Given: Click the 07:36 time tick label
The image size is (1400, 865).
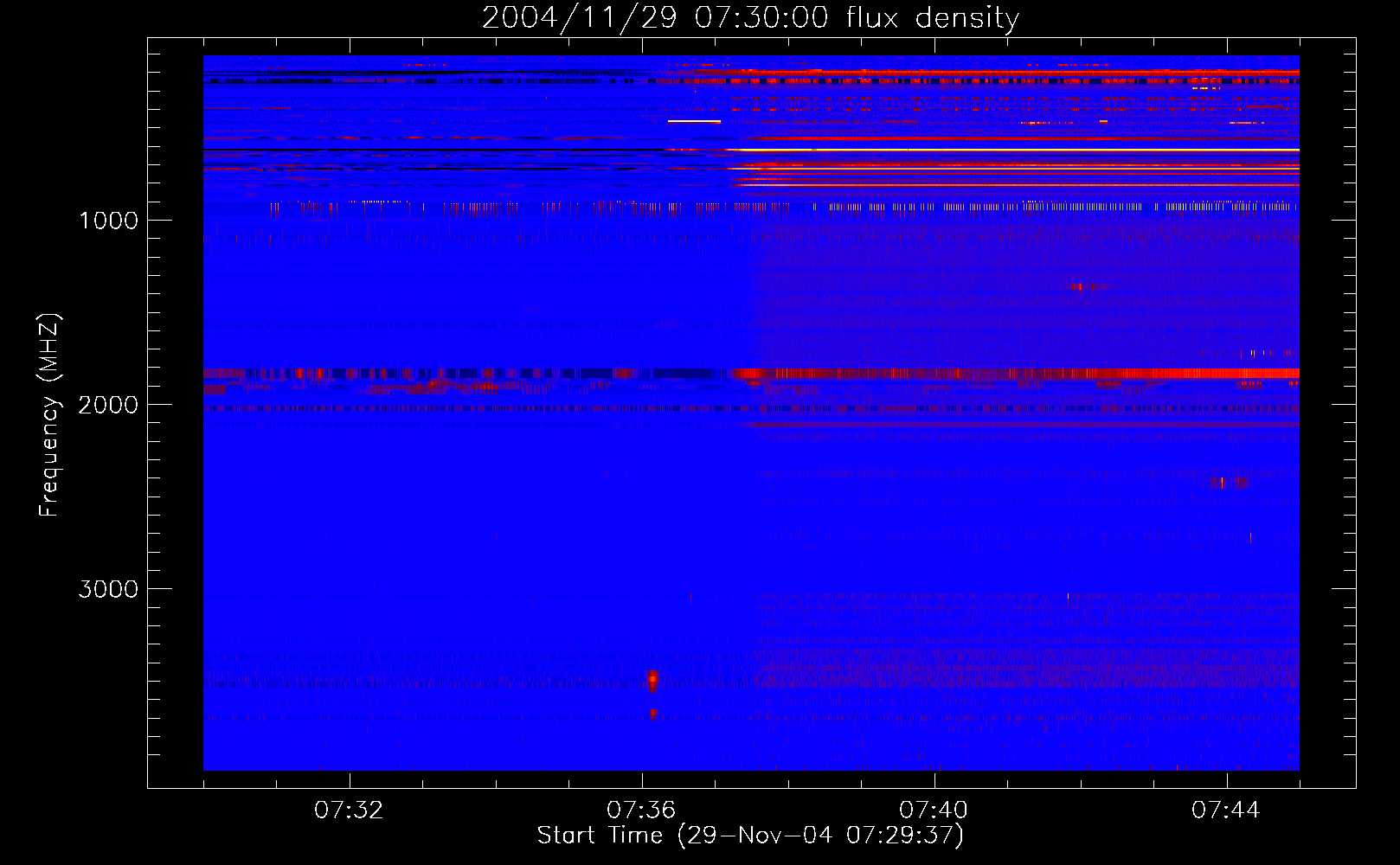Looking at the screenshot, I should click(x=641, y=811).
